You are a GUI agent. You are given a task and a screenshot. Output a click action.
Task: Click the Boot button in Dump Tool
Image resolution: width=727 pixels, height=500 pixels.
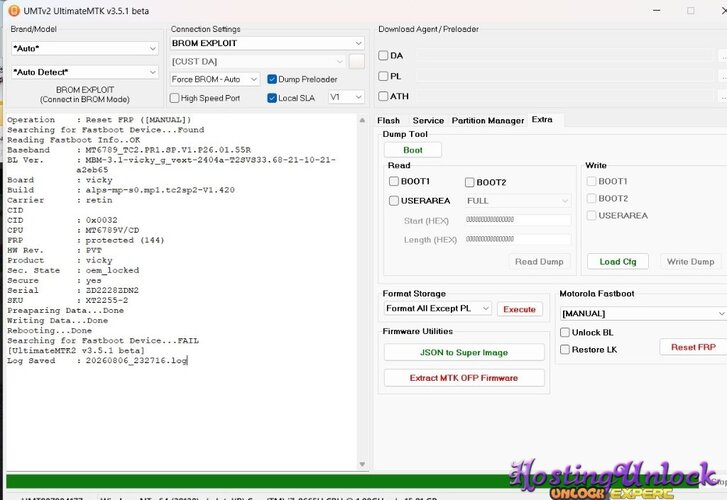[413, 150]
